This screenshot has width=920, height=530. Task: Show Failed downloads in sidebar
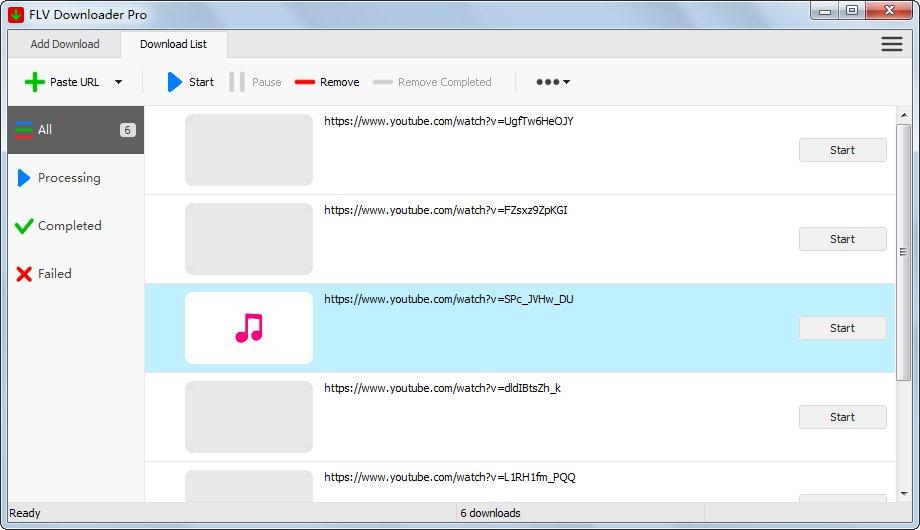[x=76, y=274]
